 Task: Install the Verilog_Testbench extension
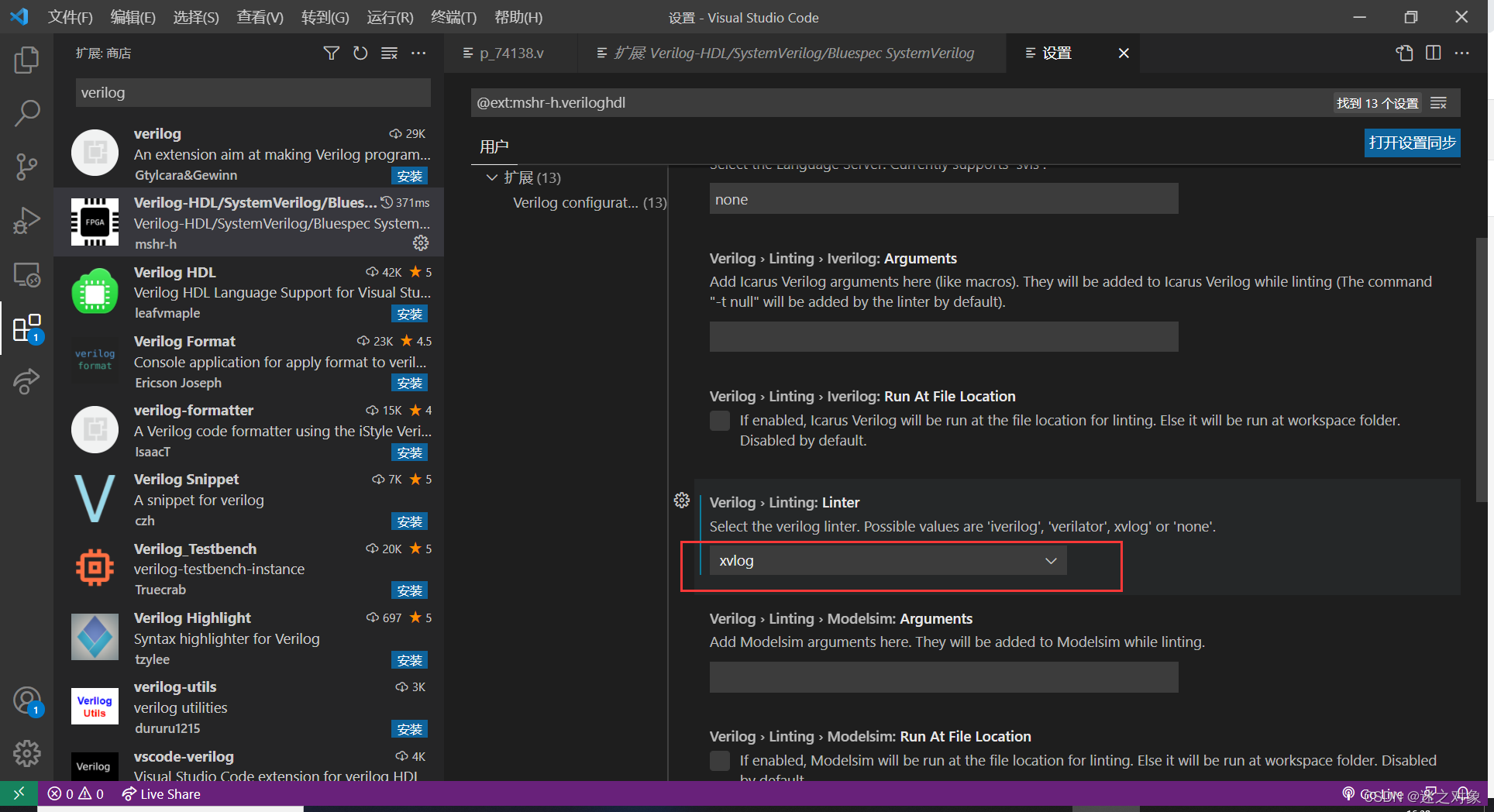coord(410,590)
